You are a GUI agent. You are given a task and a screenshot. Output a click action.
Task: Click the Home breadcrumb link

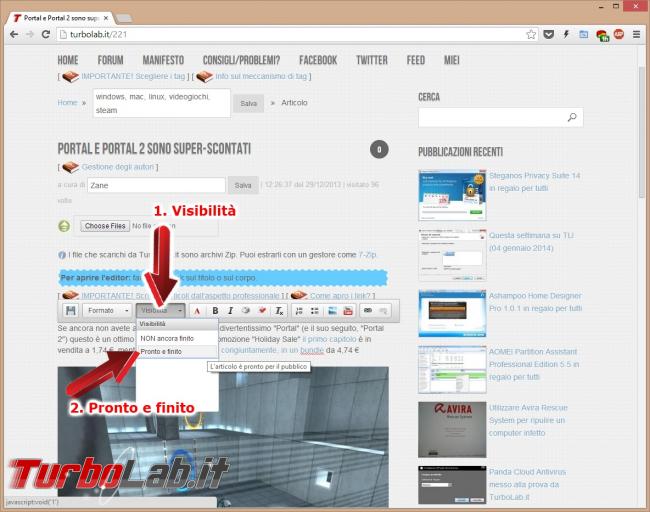click(x=67, y=102)
